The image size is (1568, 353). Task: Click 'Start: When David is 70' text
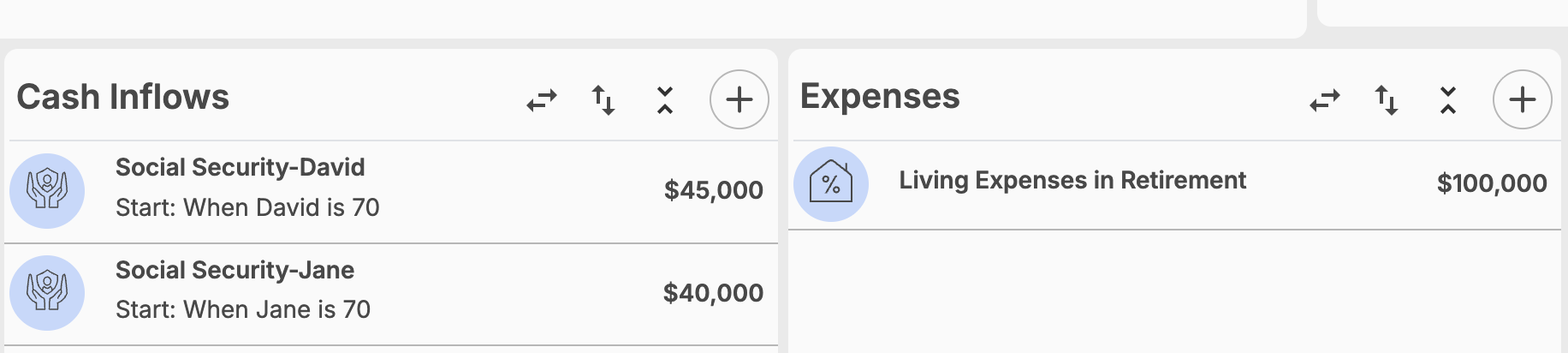(x=247, y=207)
